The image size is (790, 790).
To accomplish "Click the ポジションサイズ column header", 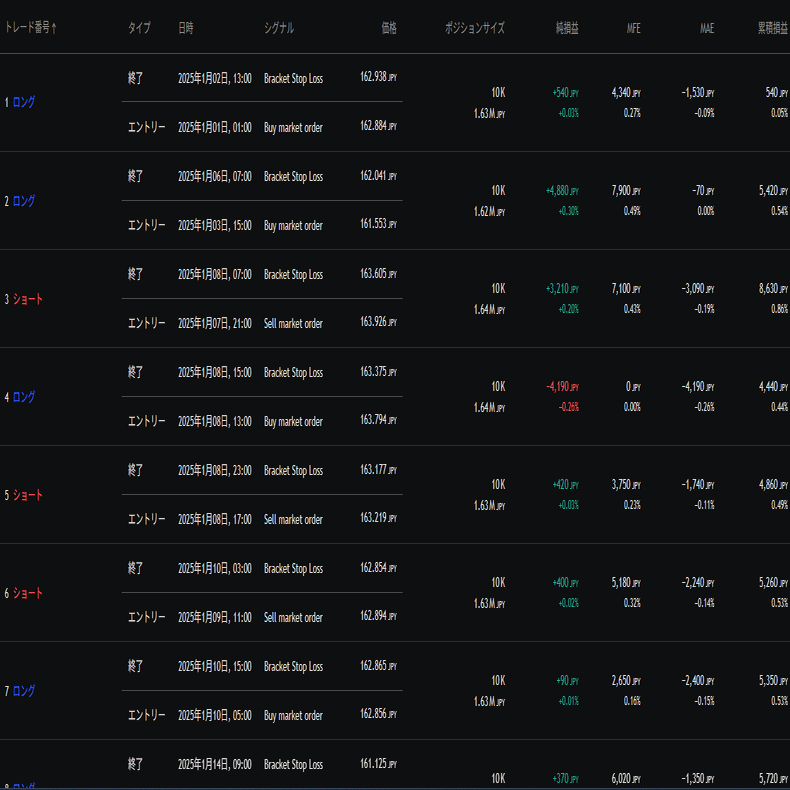I will [x=475, y=28].
